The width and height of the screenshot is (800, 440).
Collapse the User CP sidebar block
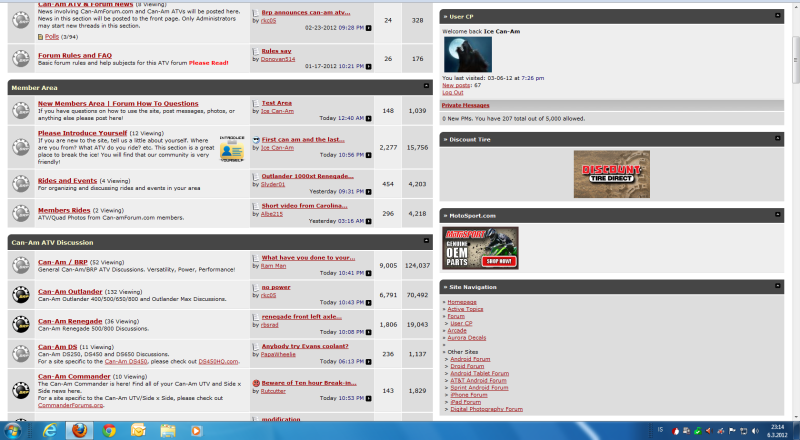(778, 15)
